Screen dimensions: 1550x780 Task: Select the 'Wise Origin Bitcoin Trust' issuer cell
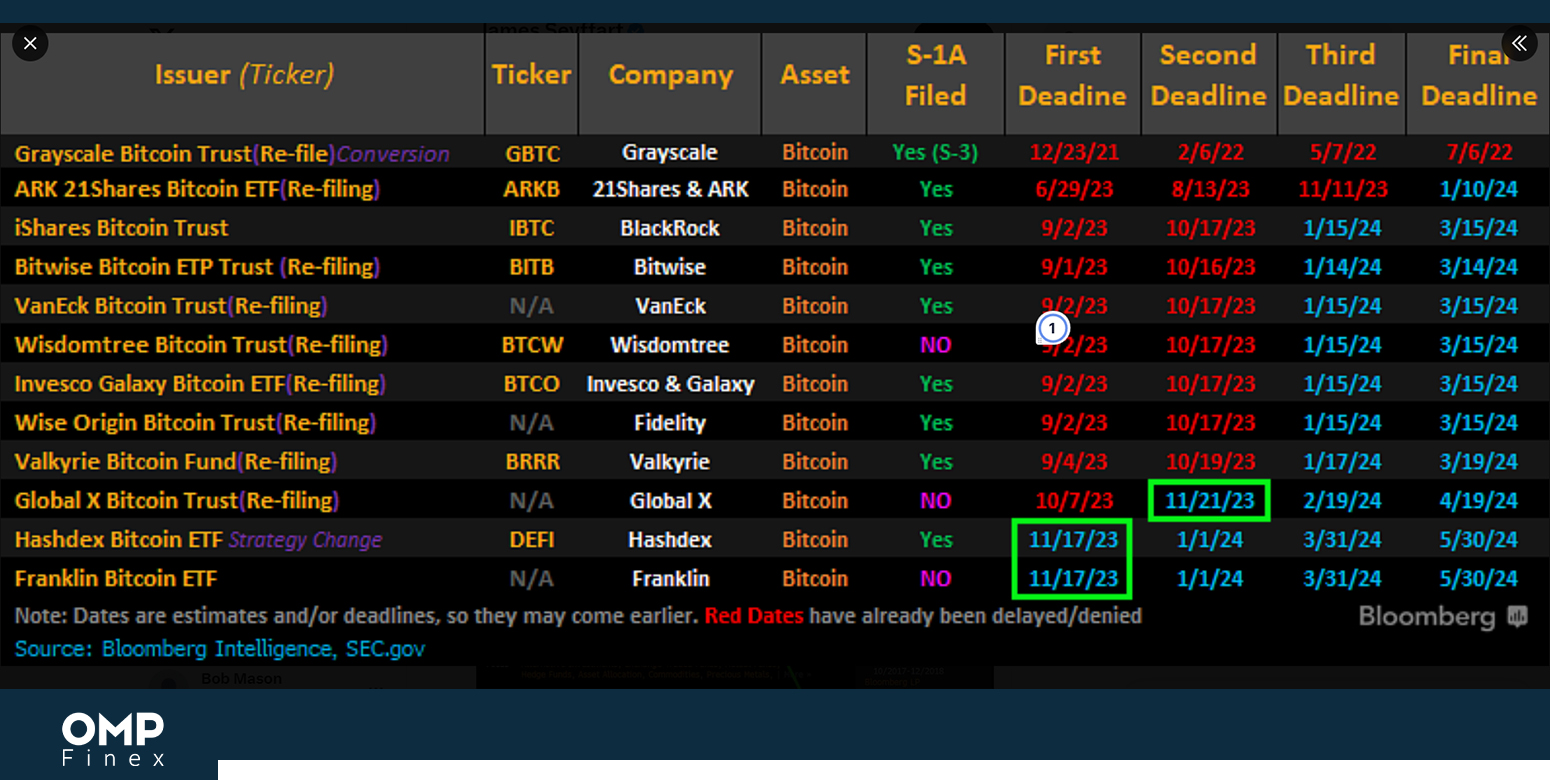(195, 423)
